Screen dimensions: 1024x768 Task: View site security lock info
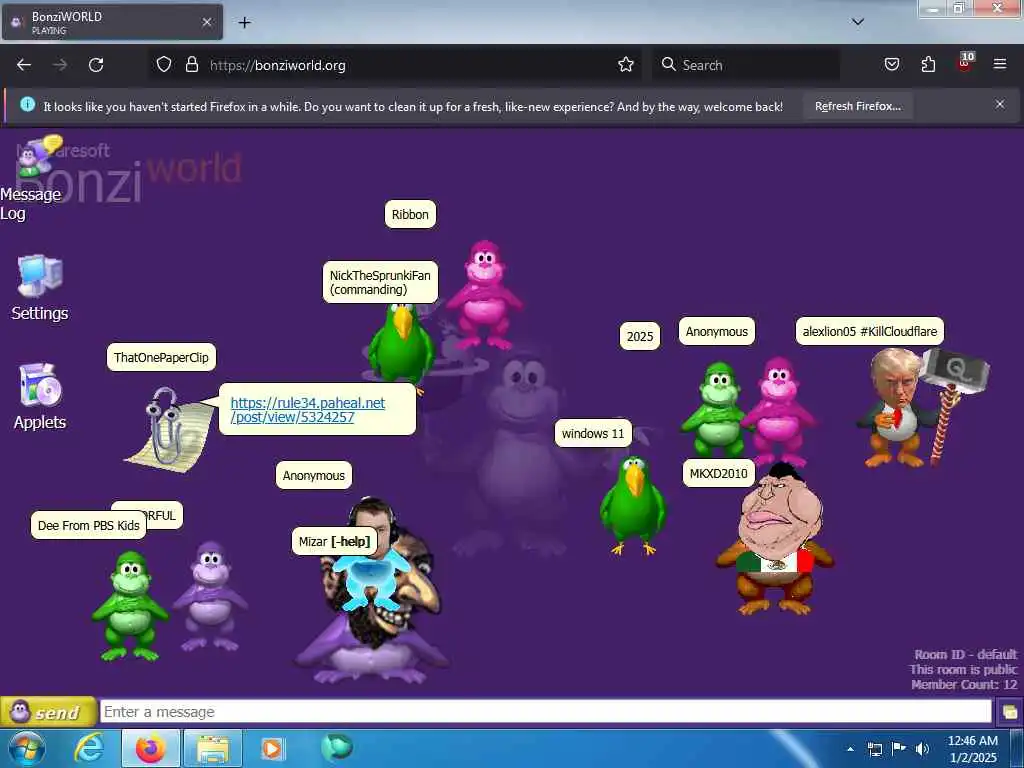coord(191,65)
